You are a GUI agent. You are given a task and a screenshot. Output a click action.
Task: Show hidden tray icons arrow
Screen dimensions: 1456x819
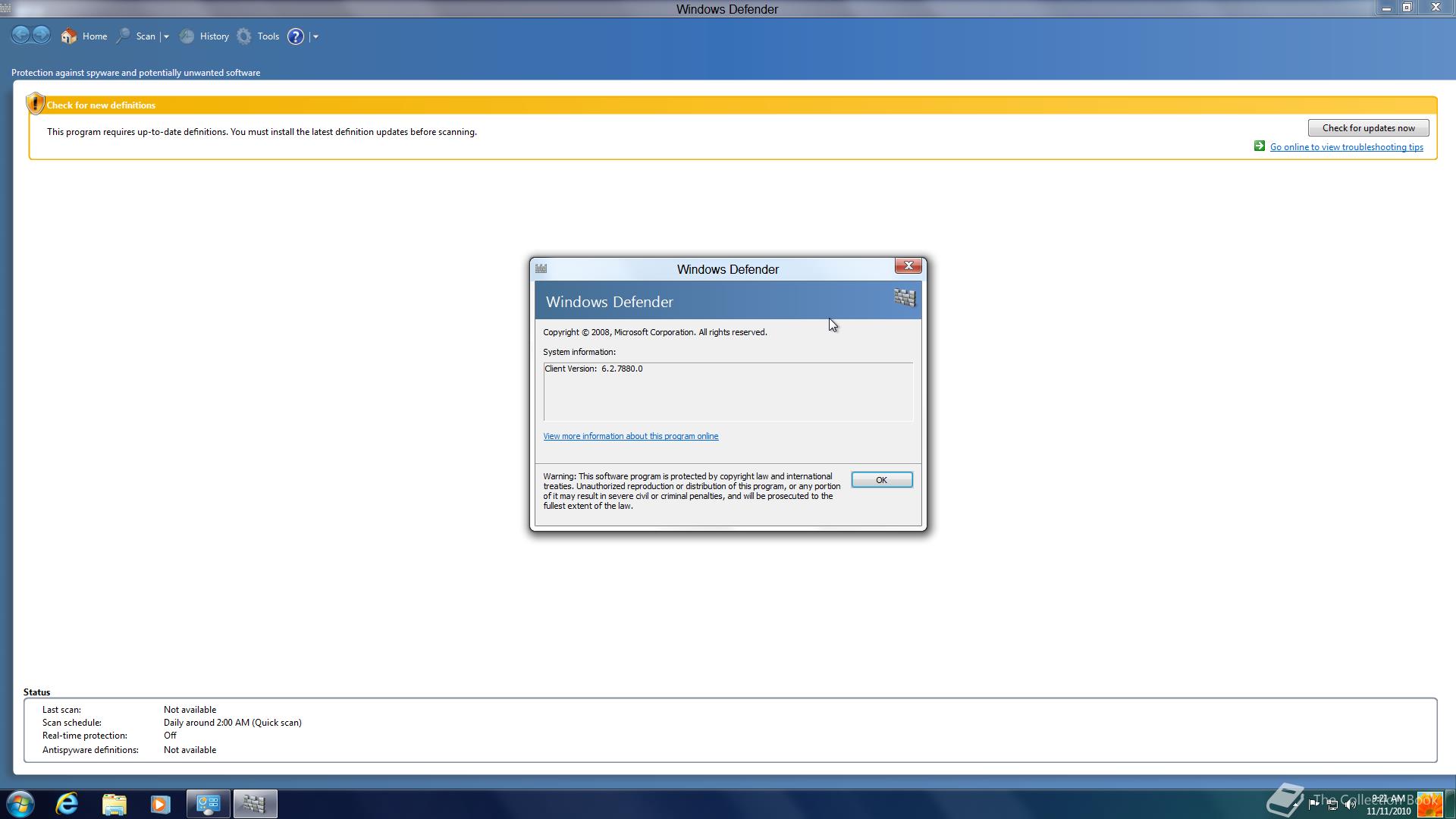pos(1294,805)
